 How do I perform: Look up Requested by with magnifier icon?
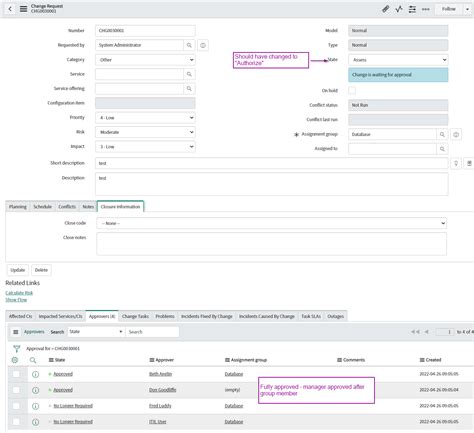click(189, 45)
